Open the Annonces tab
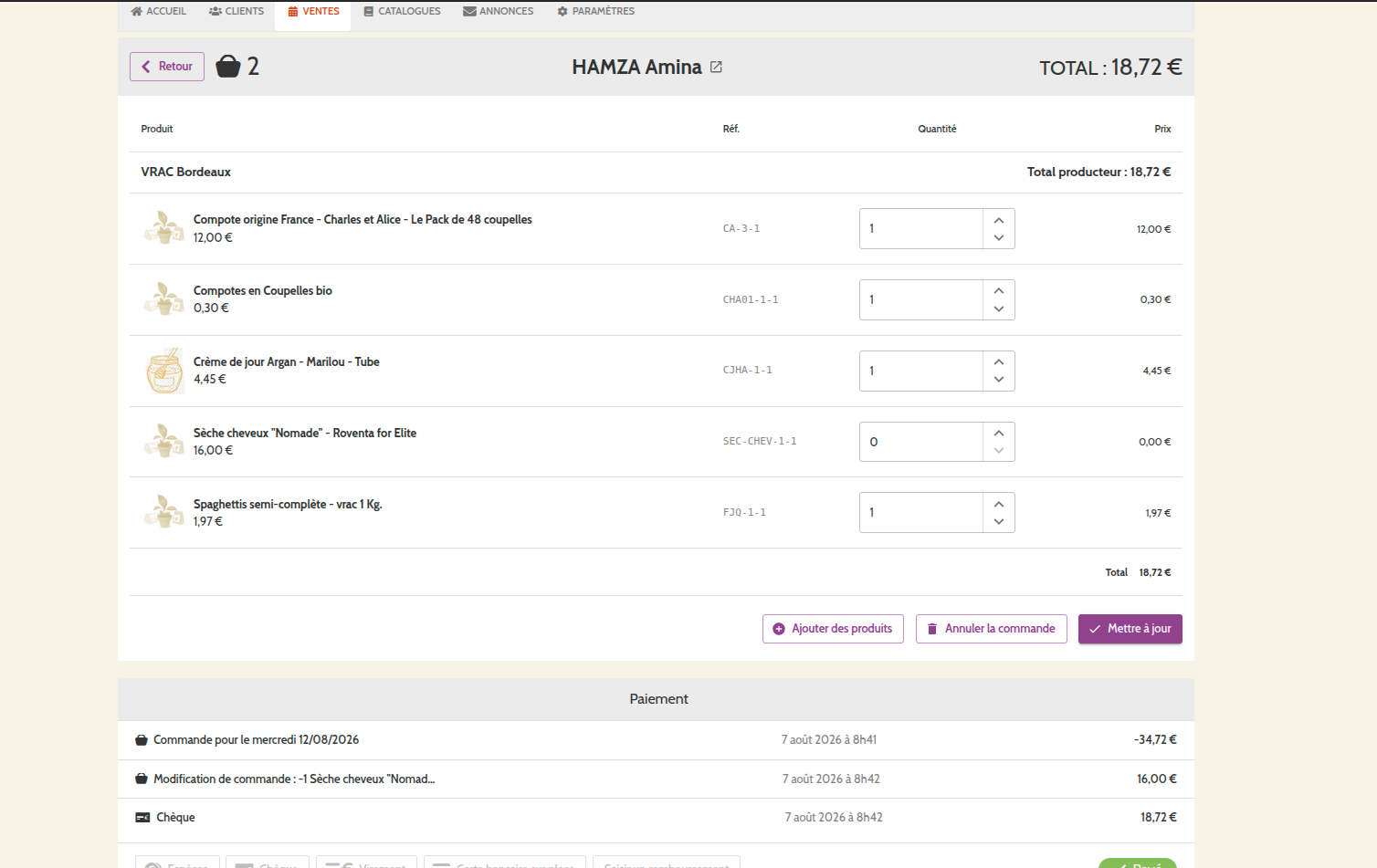Screen dimensions: 1377x868 (499, 11)
